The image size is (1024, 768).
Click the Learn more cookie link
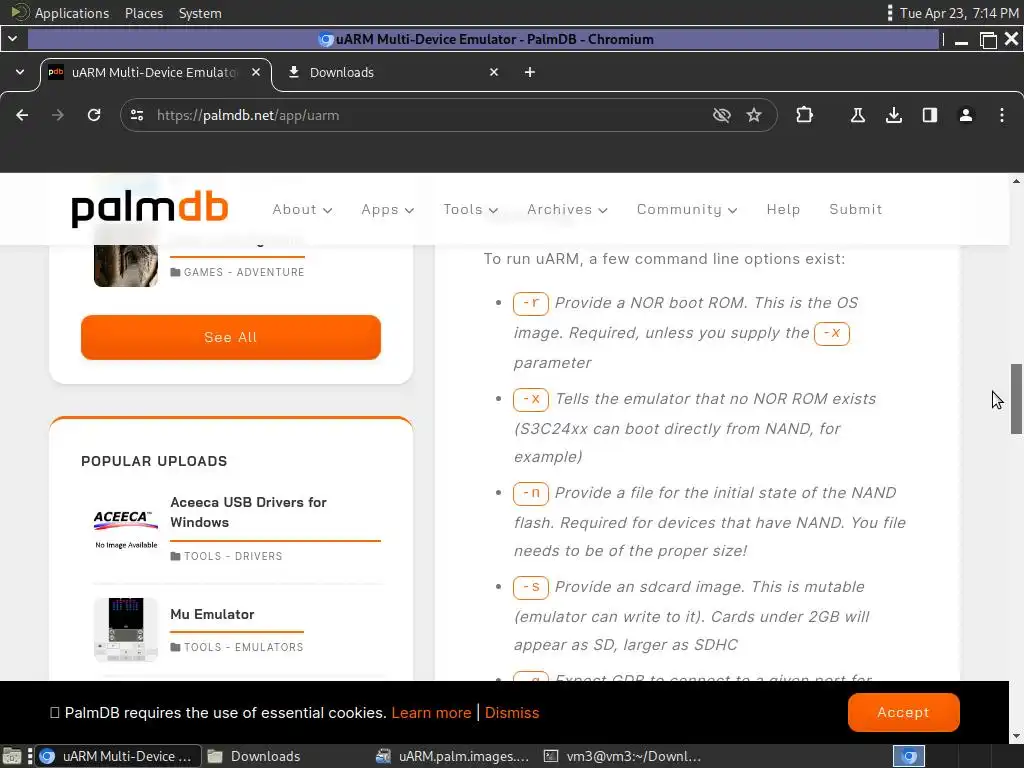pyautogui.click(x=431, y=713)
